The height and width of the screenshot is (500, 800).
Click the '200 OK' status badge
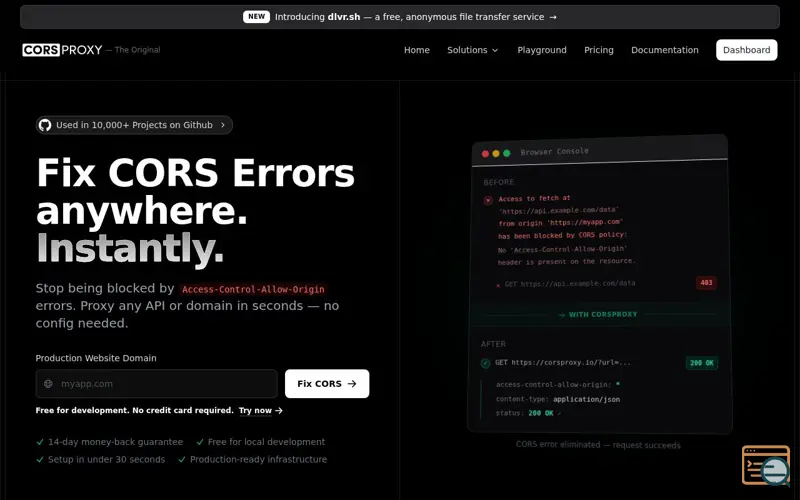702,363
